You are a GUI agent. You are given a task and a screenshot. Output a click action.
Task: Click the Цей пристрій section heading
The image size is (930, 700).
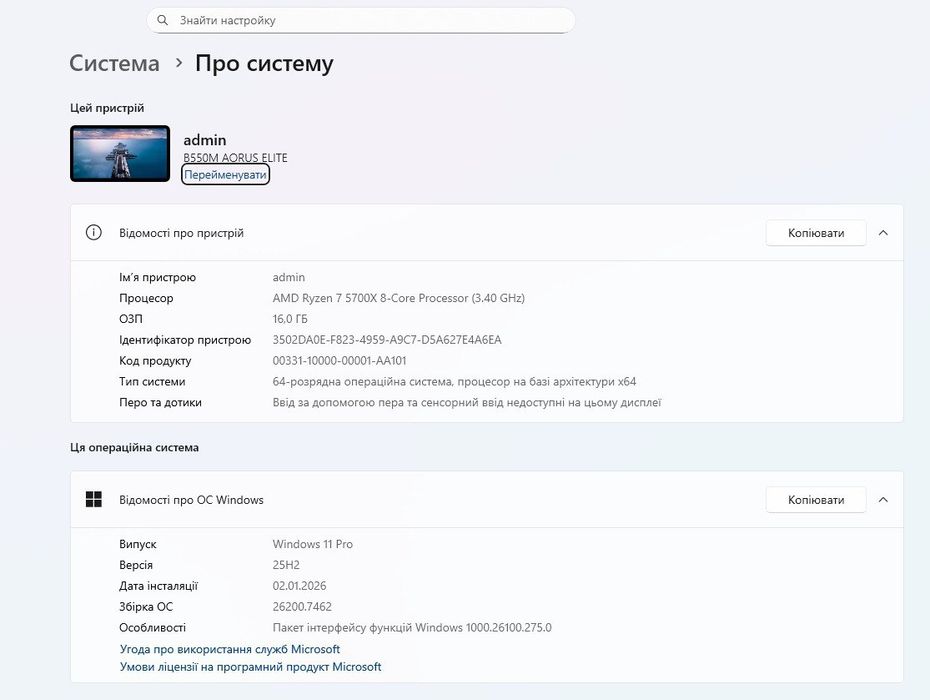pos(107,108)
